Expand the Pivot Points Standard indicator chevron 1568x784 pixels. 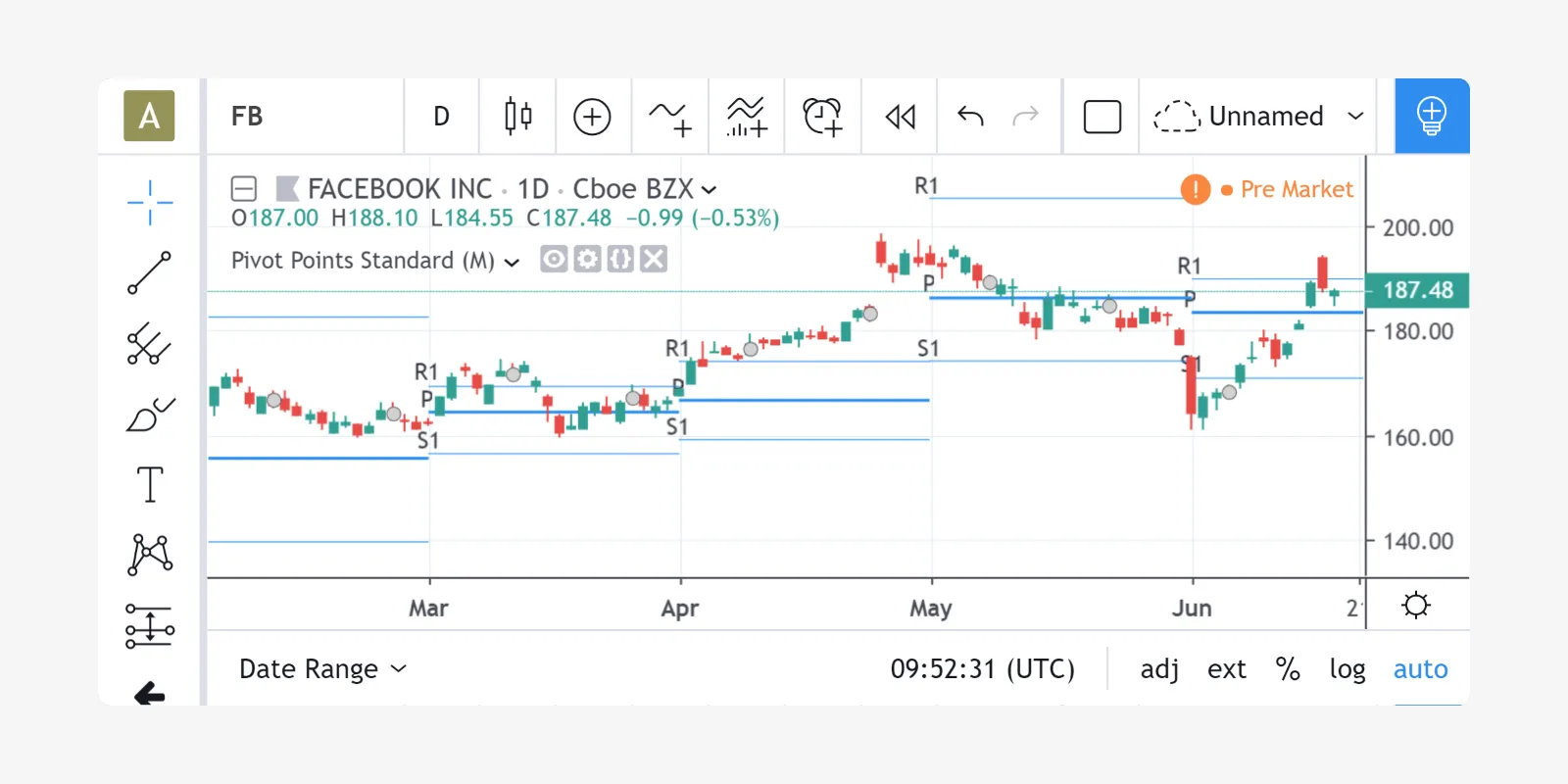pos(512,262)
